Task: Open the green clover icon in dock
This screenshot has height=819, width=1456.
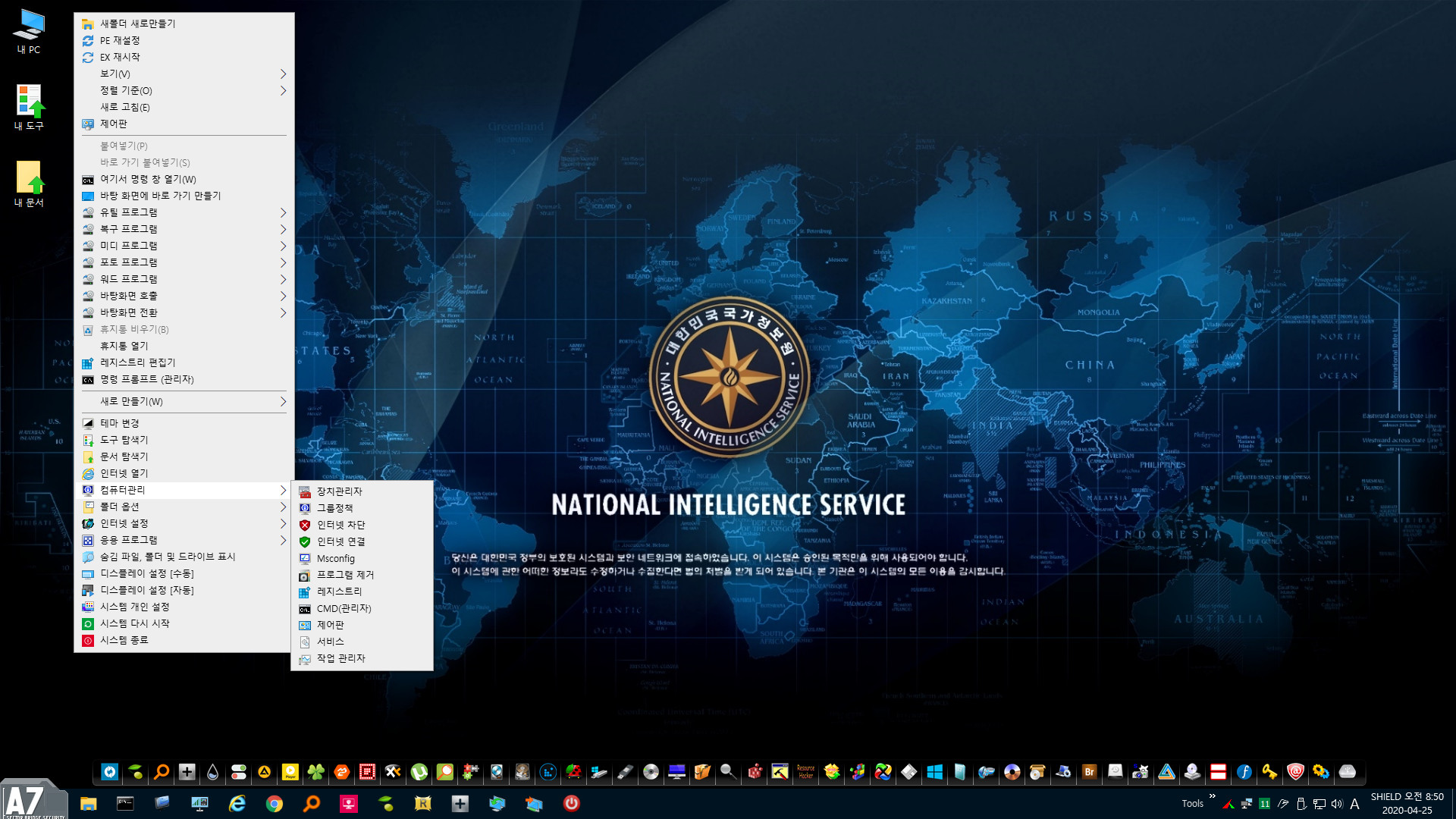Action: pyautogui.click(x=316, y=772)
